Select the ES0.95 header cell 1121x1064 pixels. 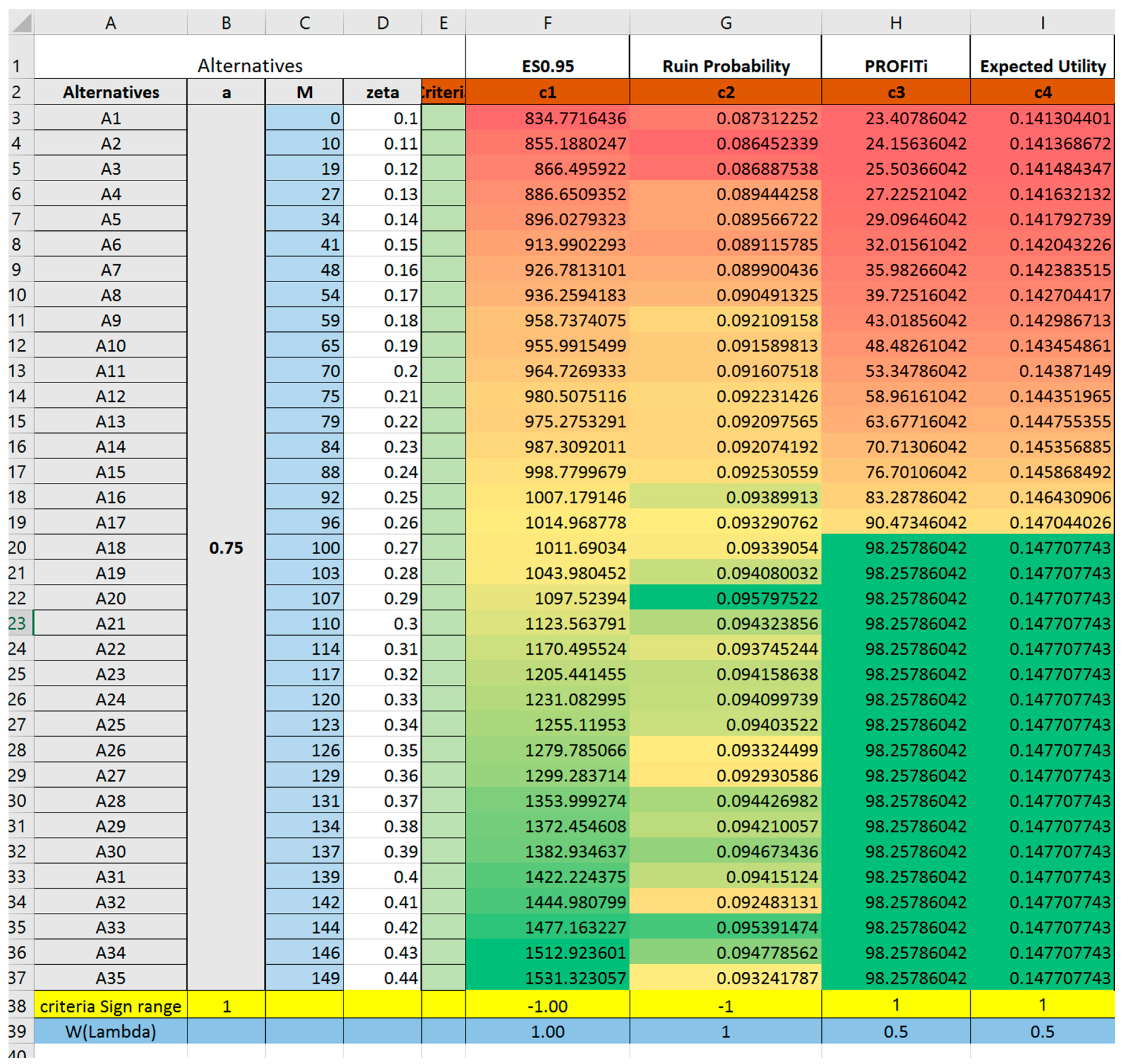pyautogui.click(x=547, y=66)
